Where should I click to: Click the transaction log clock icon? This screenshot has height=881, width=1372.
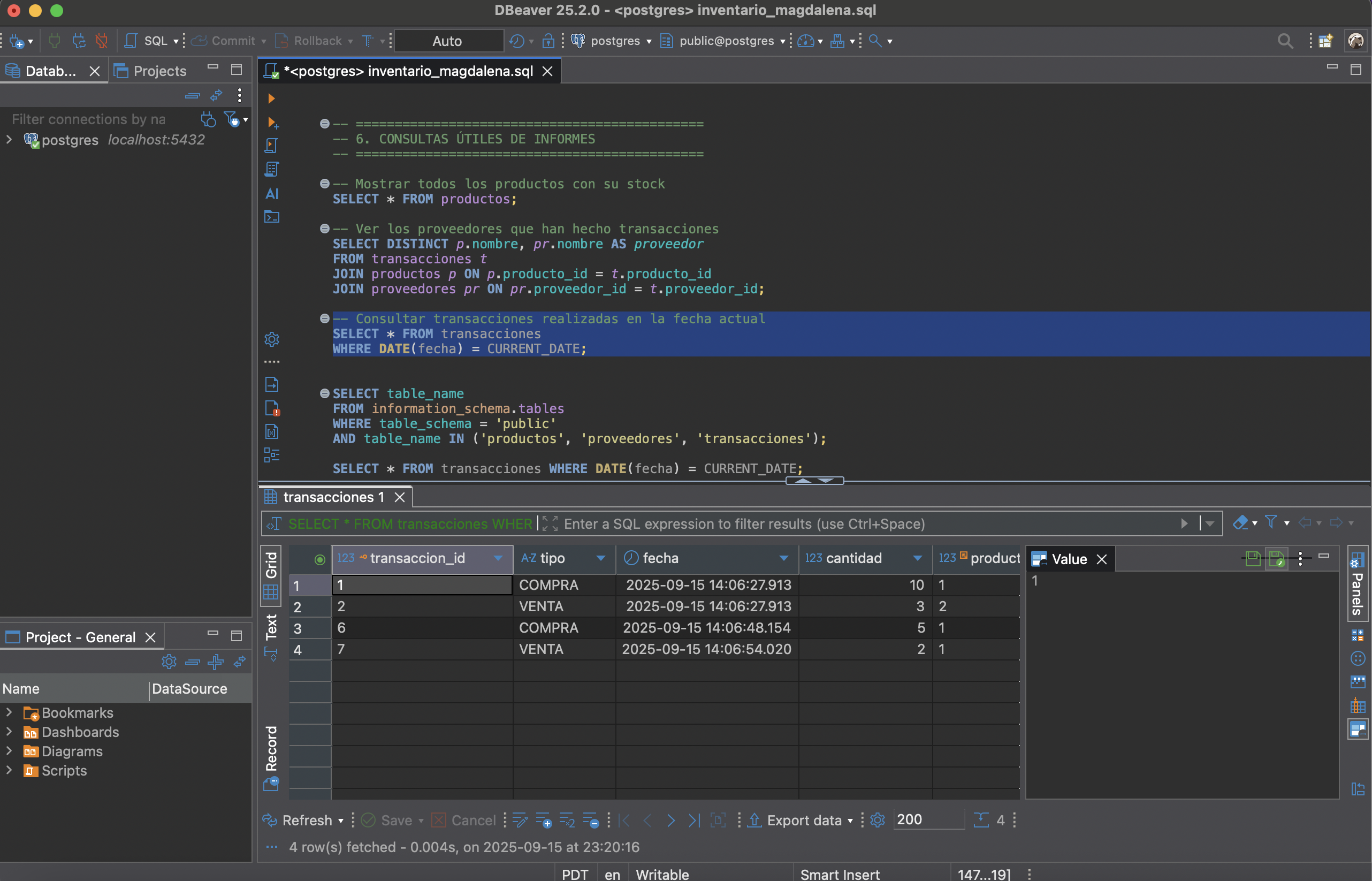(516, 41)
